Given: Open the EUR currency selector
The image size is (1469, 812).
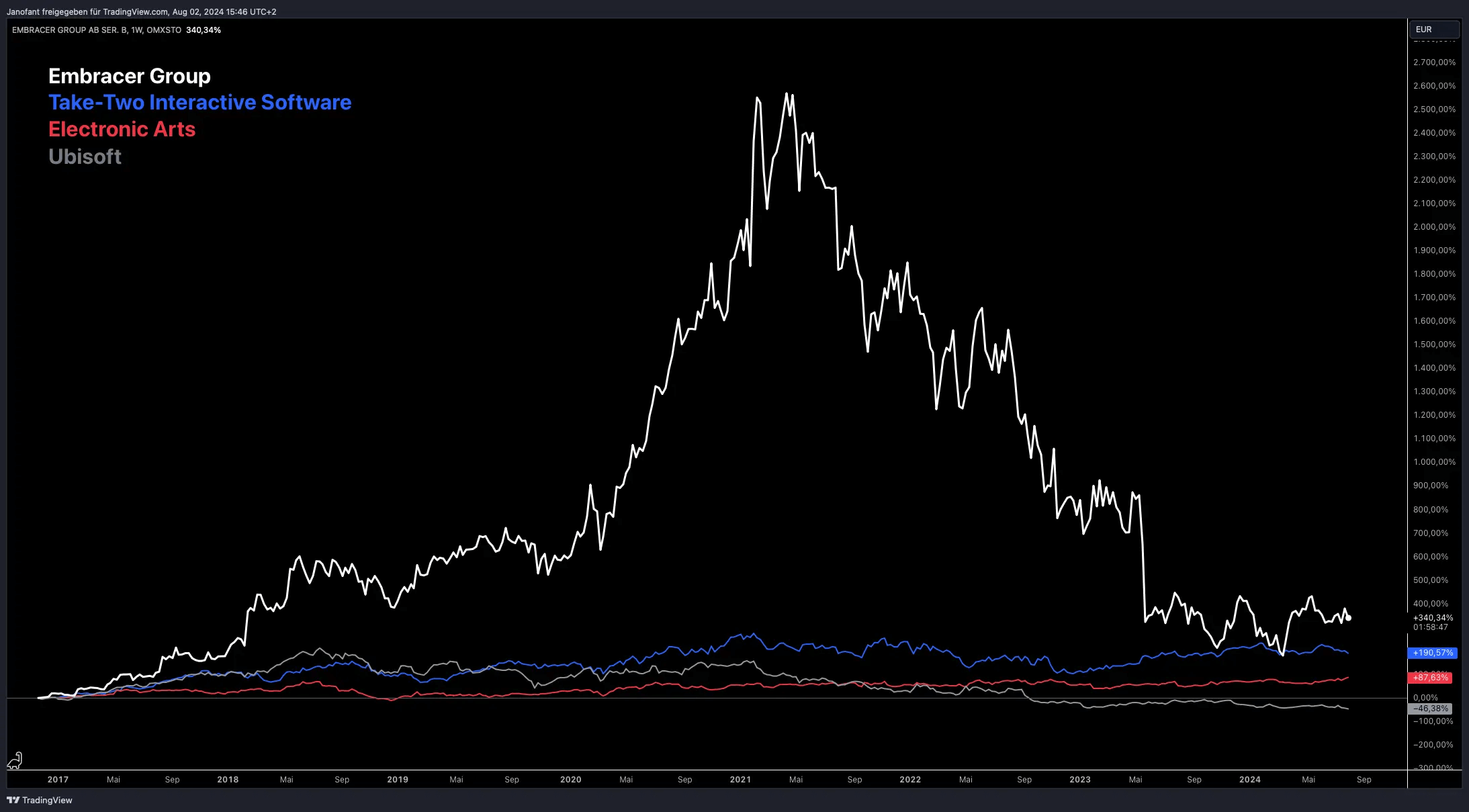Looking at the screenshot, I should pos(1434,30).
